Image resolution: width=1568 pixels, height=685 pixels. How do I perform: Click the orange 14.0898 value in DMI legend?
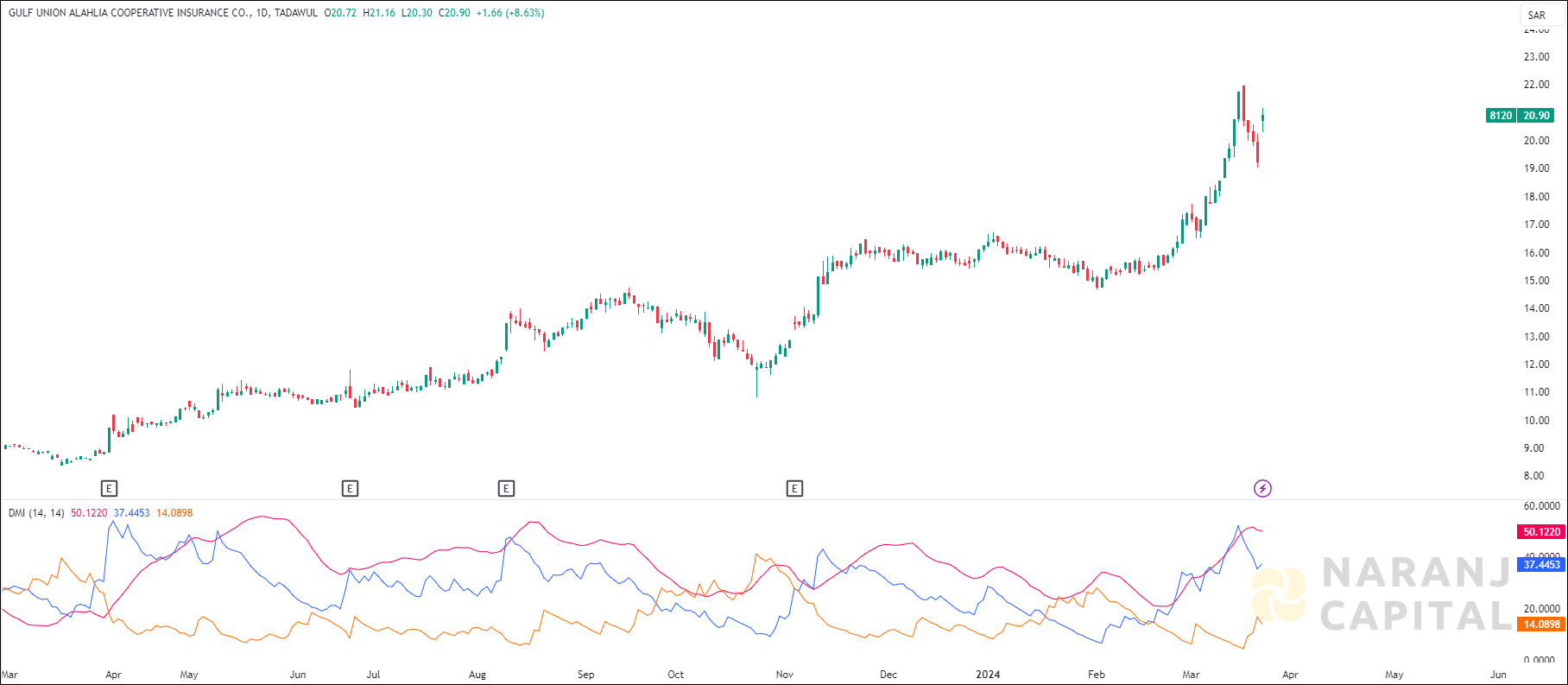tap(174, 513)
